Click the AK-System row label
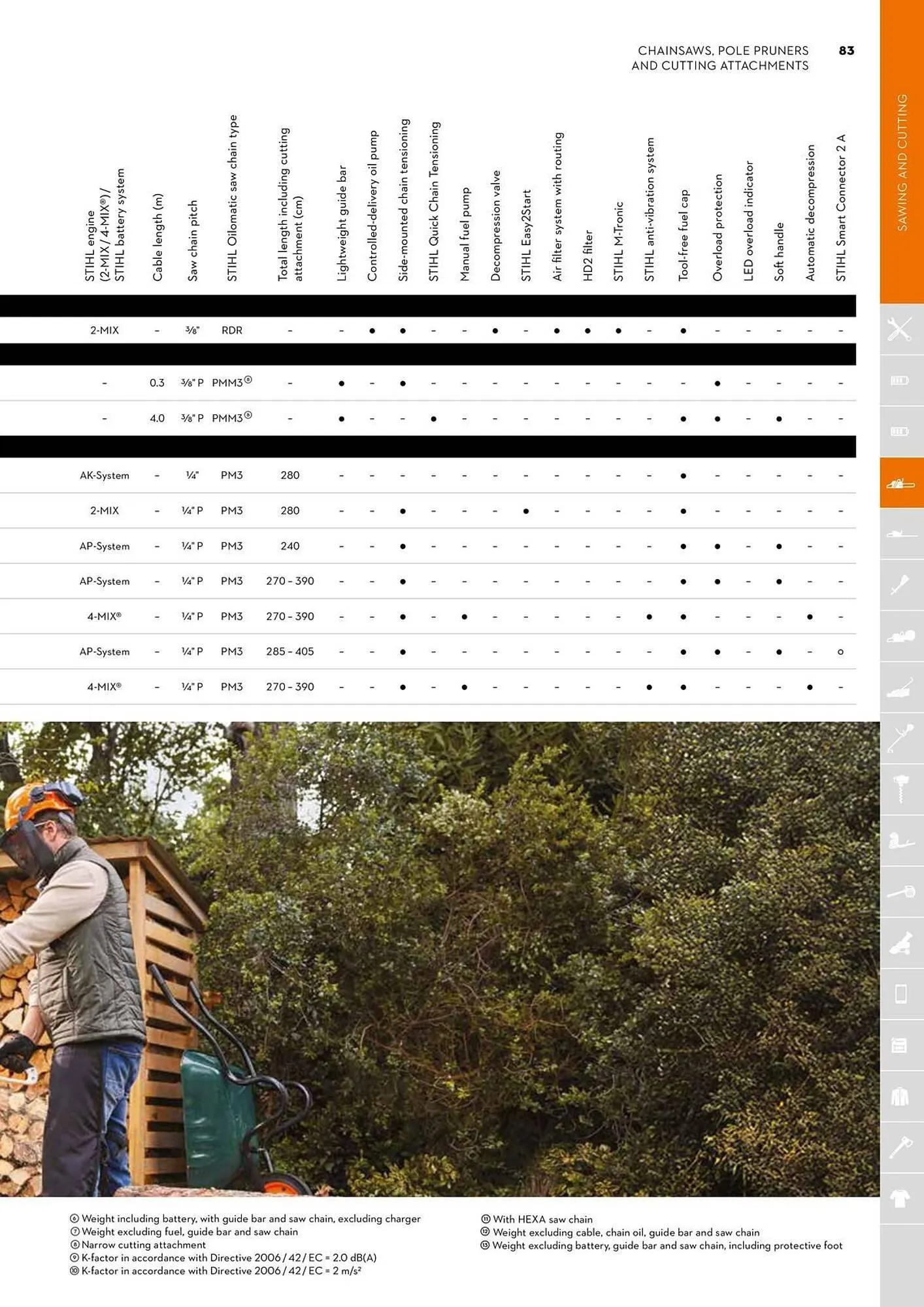The image size is (924, 1307). click(x=105, y=476)
